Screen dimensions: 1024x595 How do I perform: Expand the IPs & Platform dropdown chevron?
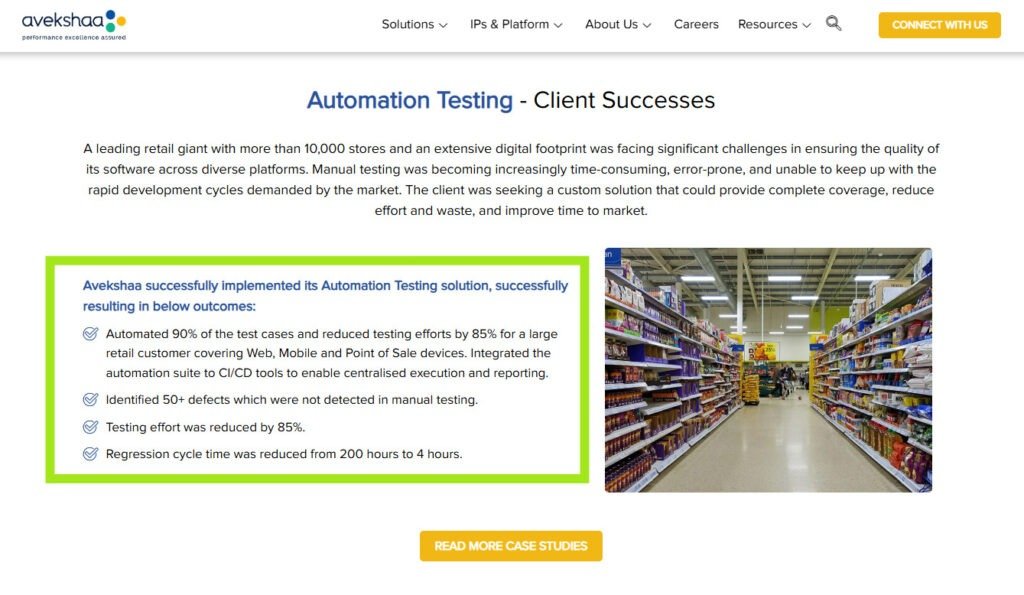[x=558, y=25]
